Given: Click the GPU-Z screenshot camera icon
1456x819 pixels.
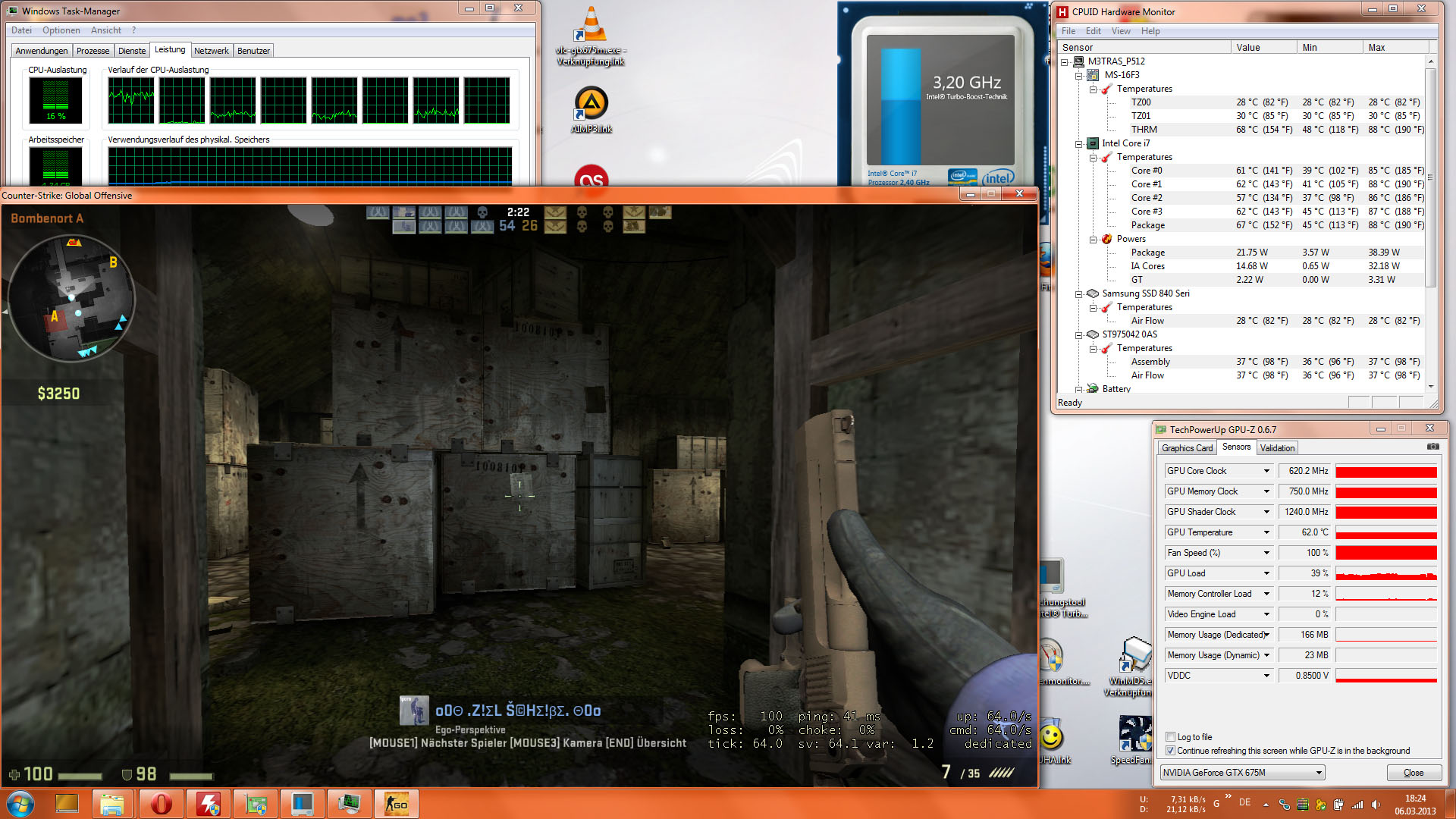Looking at the screenshot, I should point(1432,447).
